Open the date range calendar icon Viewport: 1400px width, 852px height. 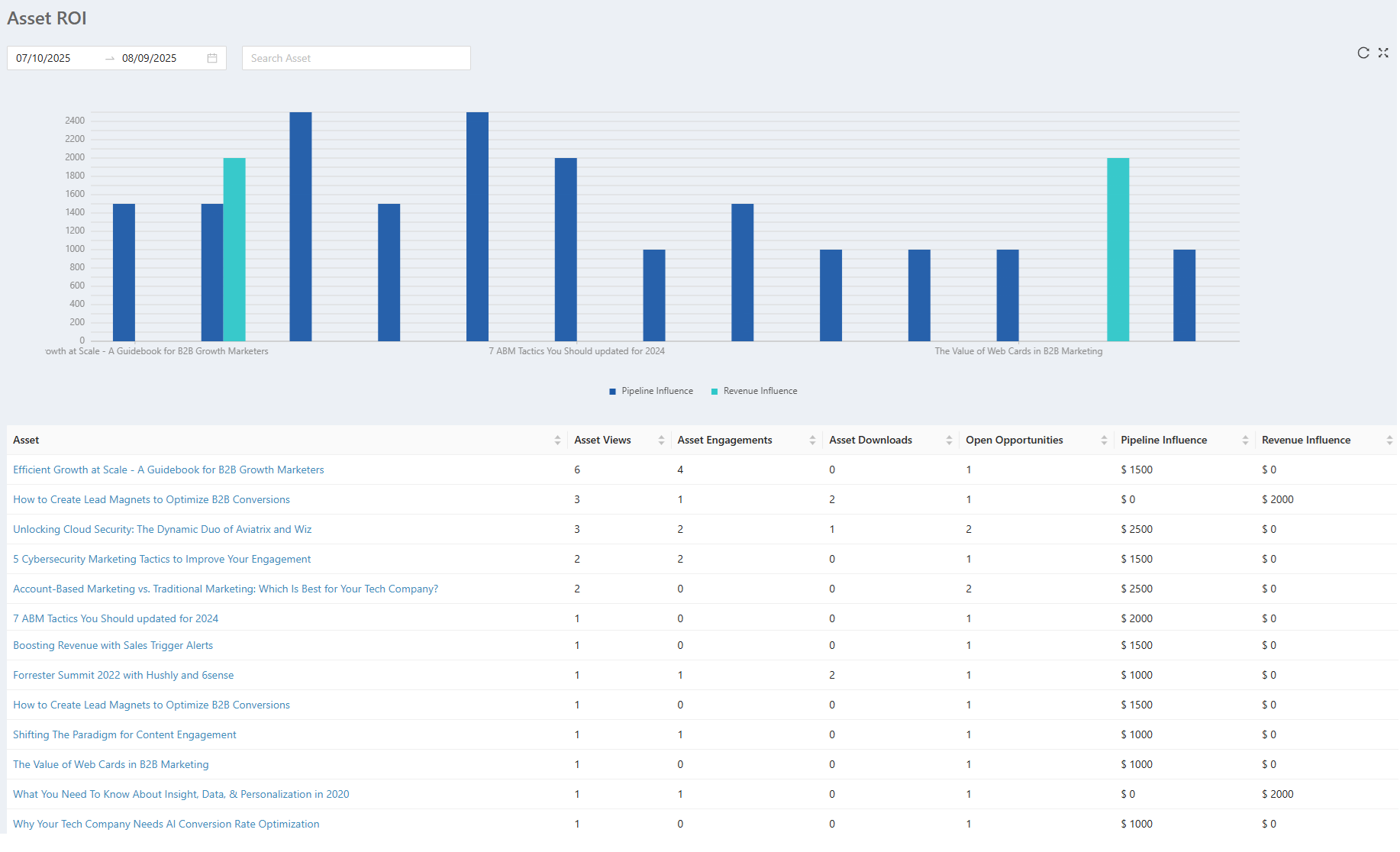click(x=212, y=58)
